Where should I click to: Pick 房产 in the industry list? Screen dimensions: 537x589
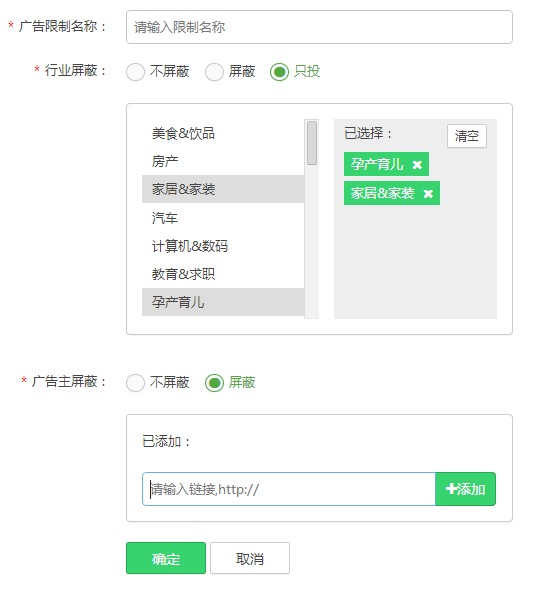pos(223,161)
